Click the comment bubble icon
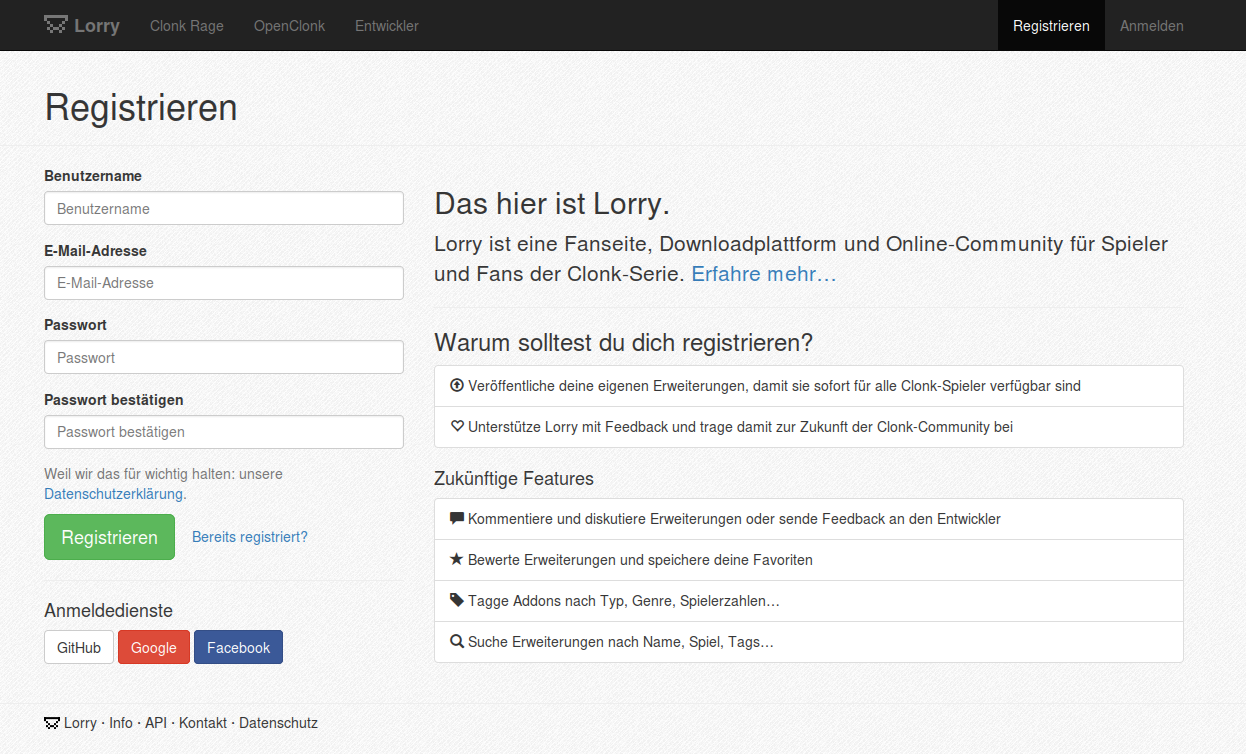This screenshot has width=1246, height=754. (x=457, y=518)
